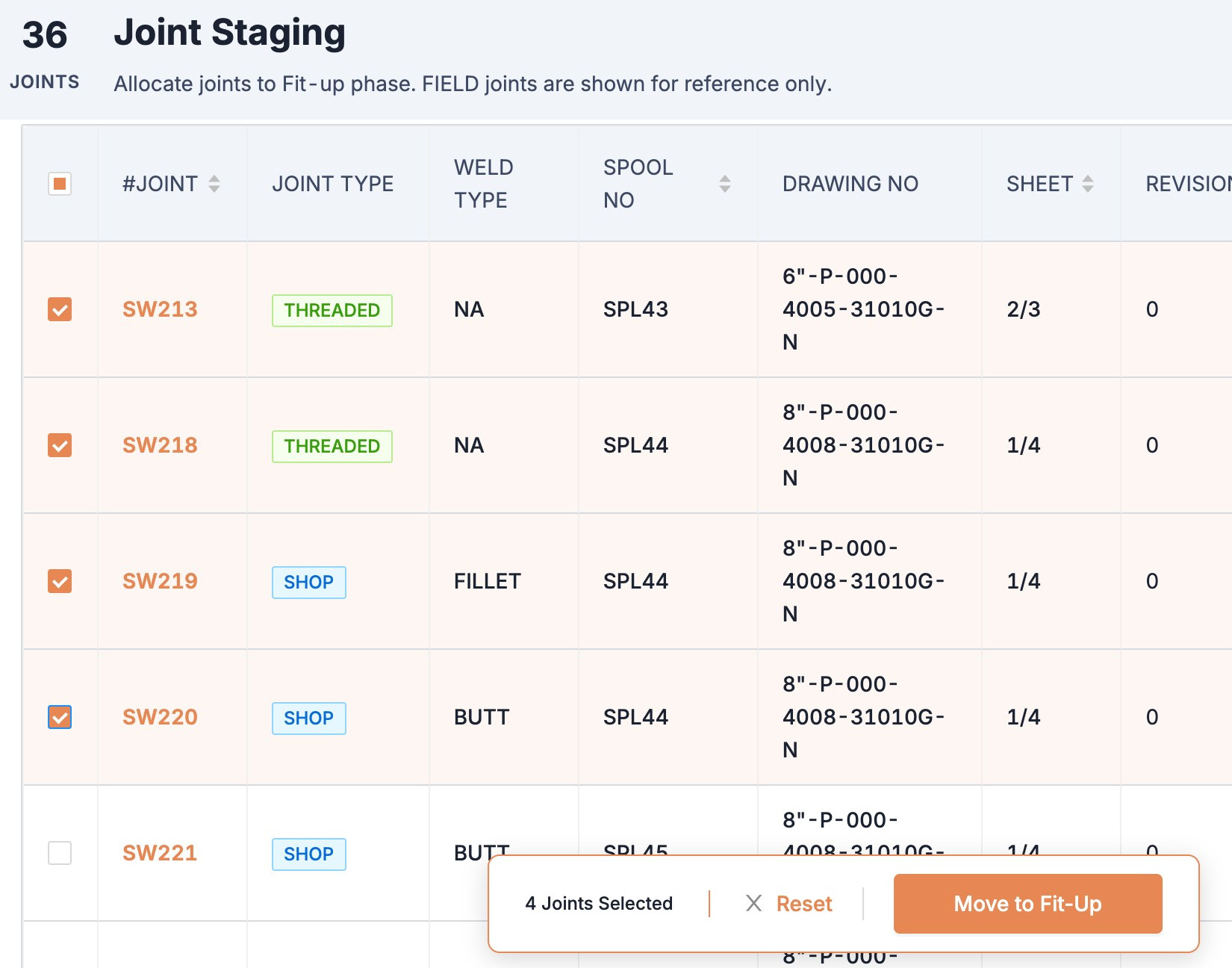The height and width of the screenshot is (968, 1232).
Task: Open joint SW220 link
Action: [x=160, y=717]
